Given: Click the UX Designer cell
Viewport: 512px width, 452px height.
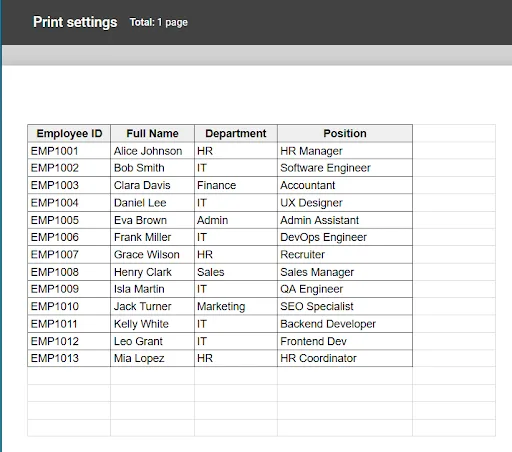Looking at the screenshot, I should pos(345,203).
